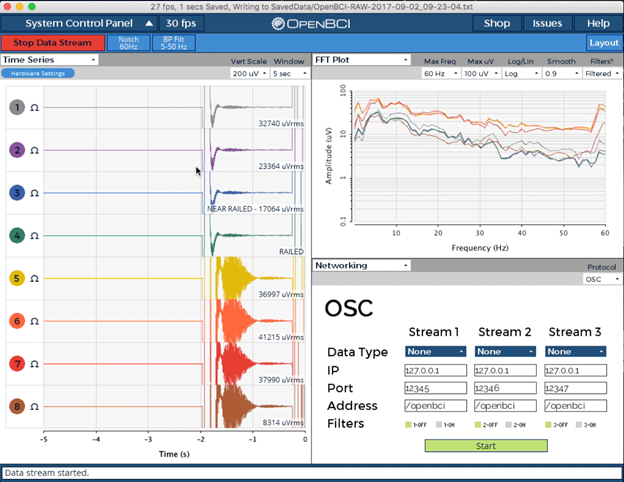624x482 pixels.
Task: Click Stop Data Stream button
Action: 53,43
